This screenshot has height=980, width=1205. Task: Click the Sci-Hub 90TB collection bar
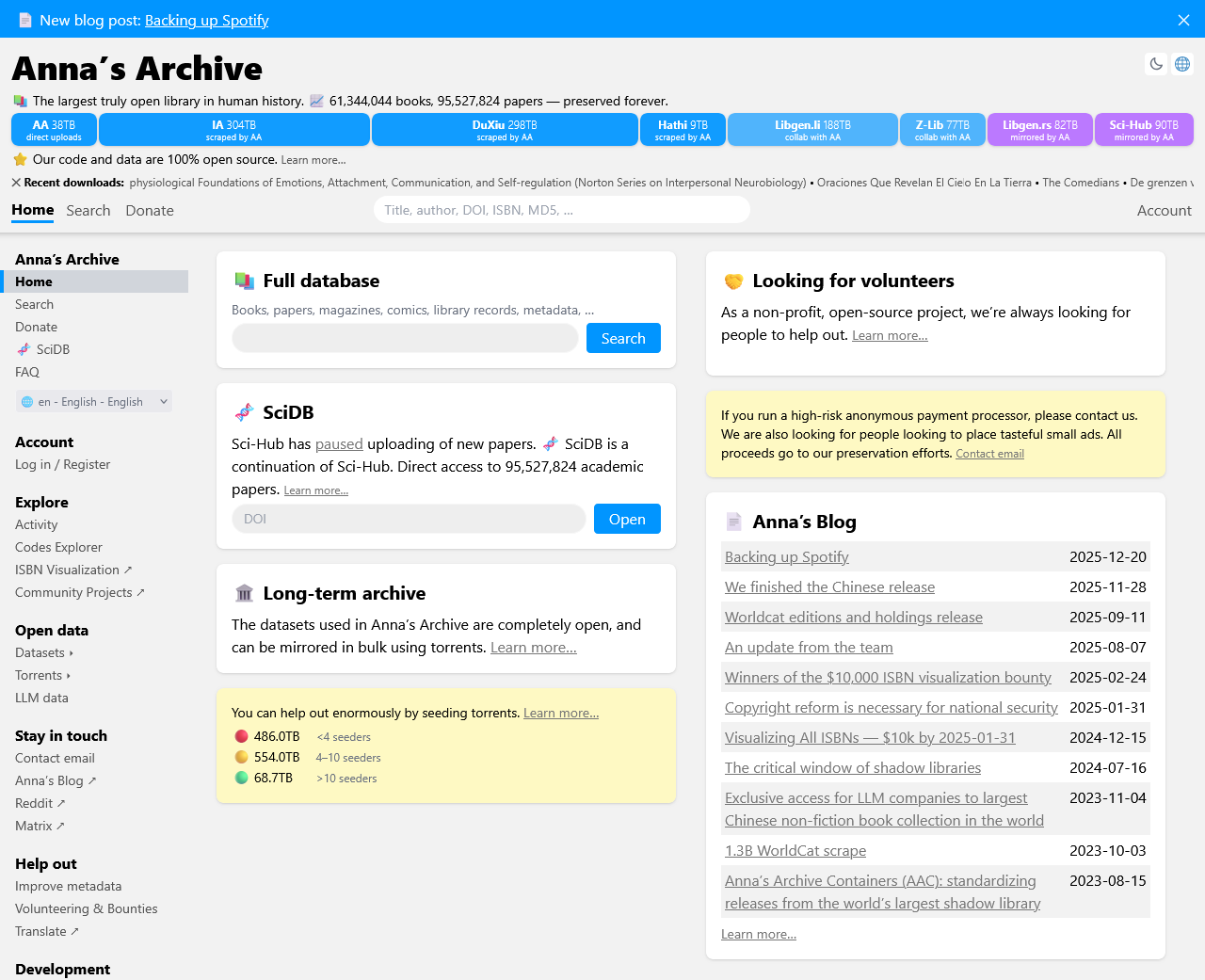pos(1143,130)
